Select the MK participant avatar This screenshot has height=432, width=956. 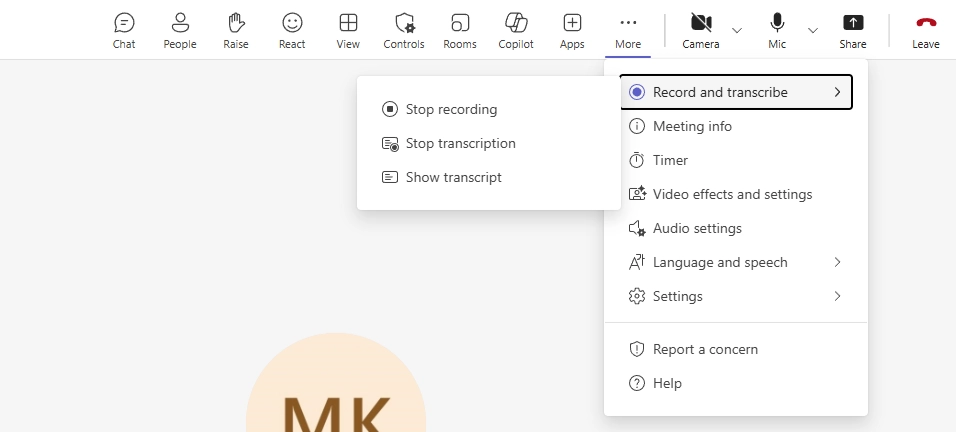coord(336,383)
